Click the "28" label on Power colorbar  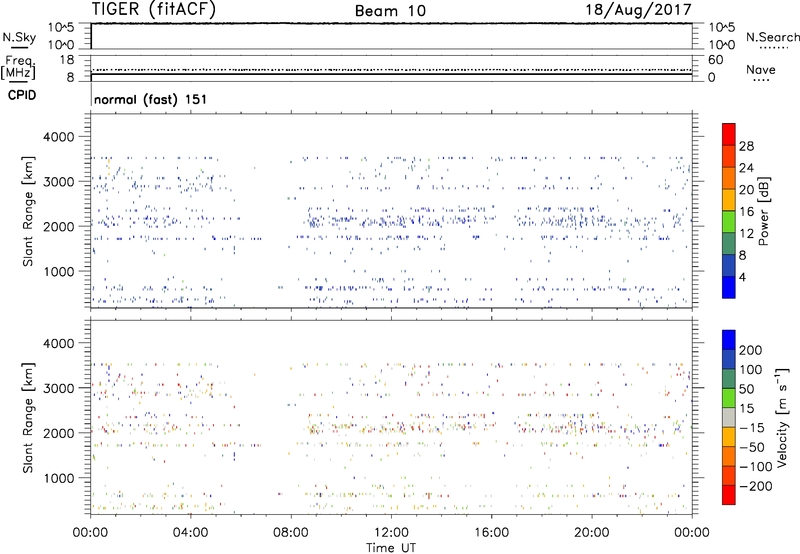pyautogui.click(x=746, y=146)
